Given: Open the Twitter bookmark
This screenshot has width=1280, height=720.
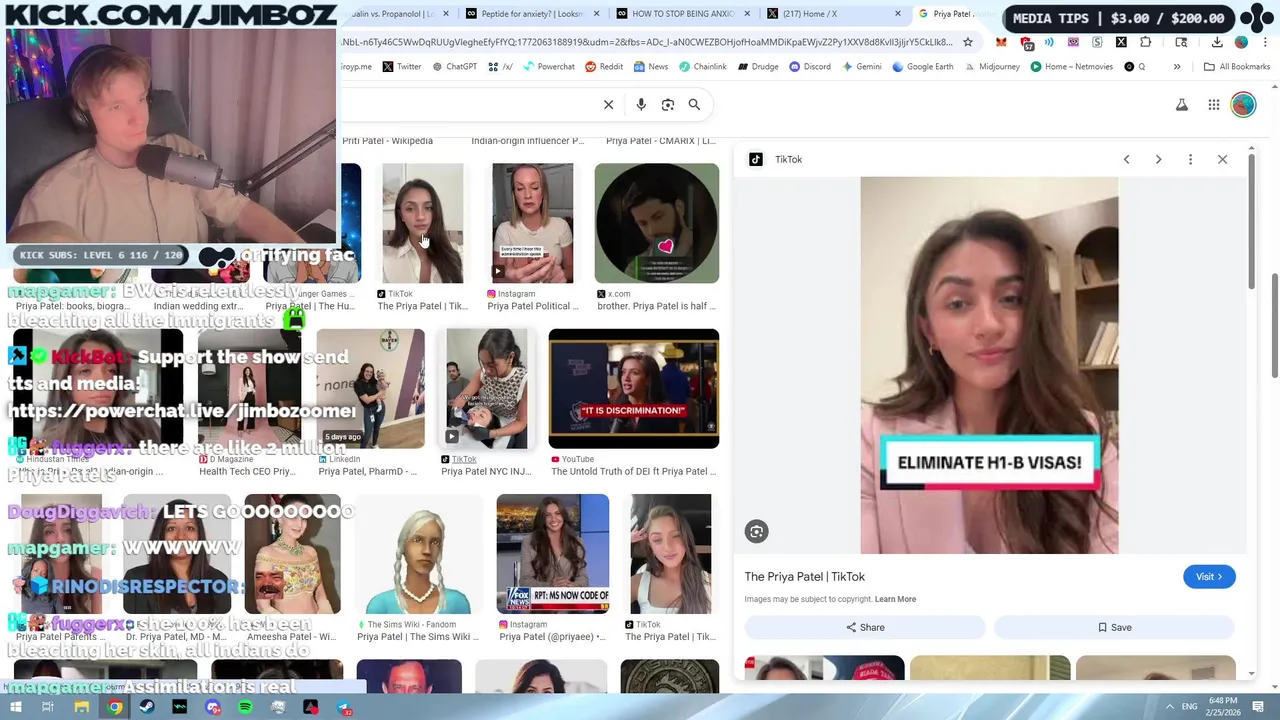Looking at the screenshot, I should click(x=402, y=67).
